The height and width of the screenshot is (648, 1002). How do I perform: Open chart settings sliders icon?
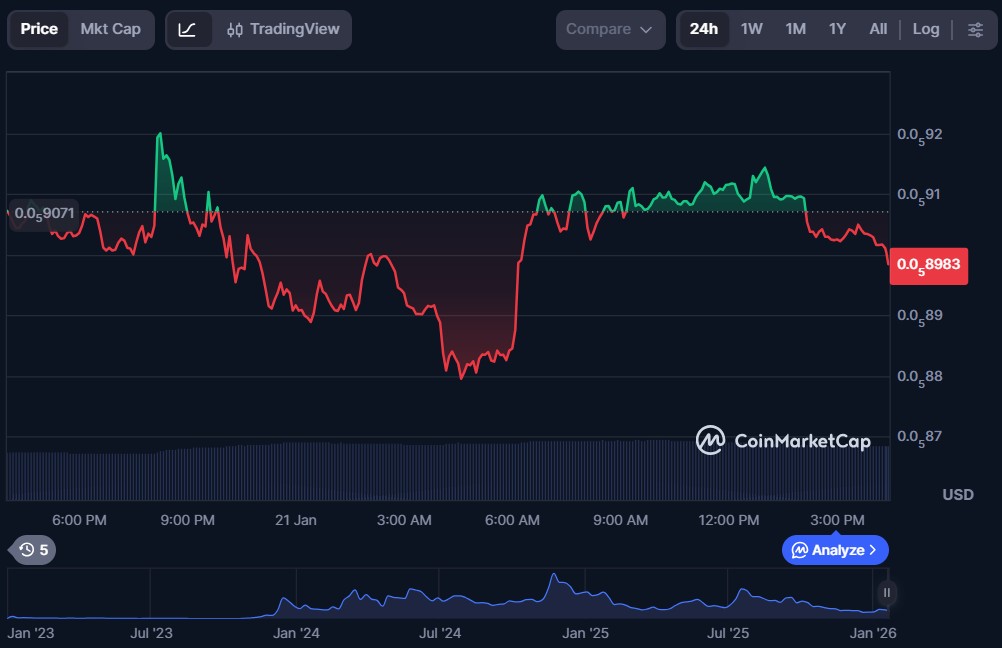tap(975, 30)
